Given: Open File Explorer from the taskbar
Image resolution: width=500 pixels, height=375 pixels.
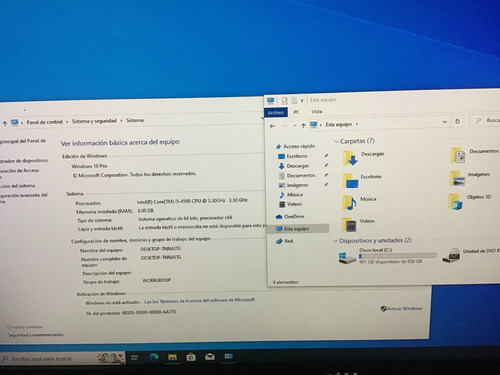Looking at the screenshot, I should [172, 358].
